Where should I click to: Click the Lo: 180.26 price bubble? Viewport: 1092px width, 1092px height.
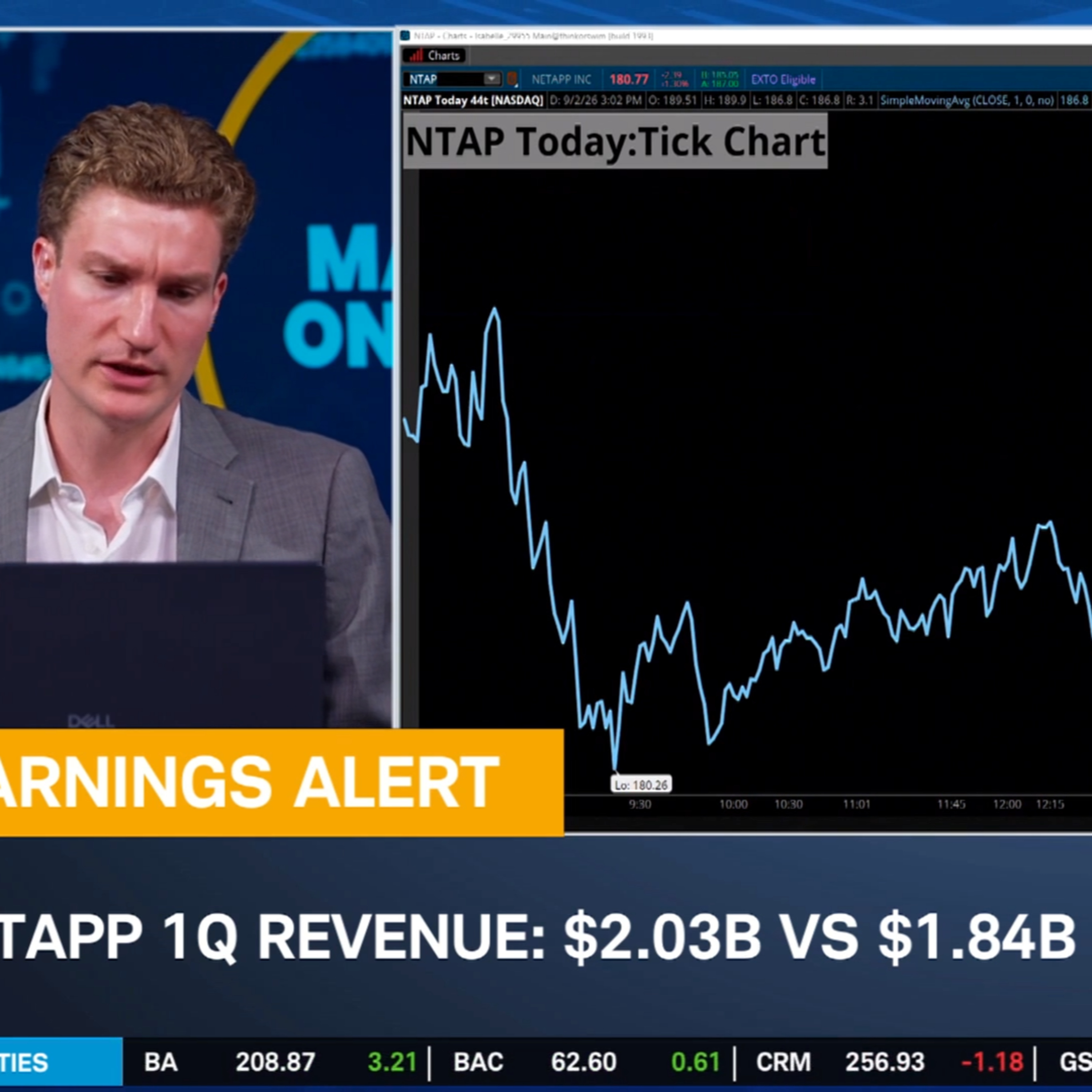coord(641,785)
